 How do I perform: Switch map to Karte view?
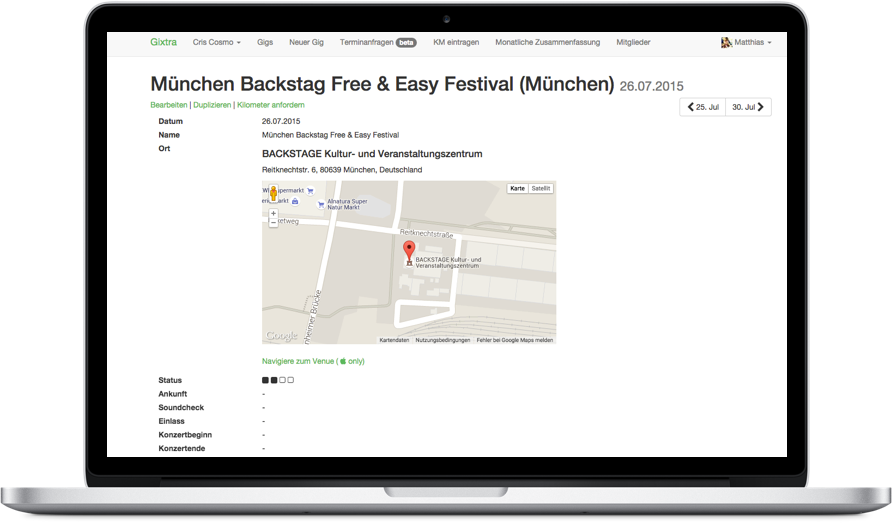click(517, 188)
